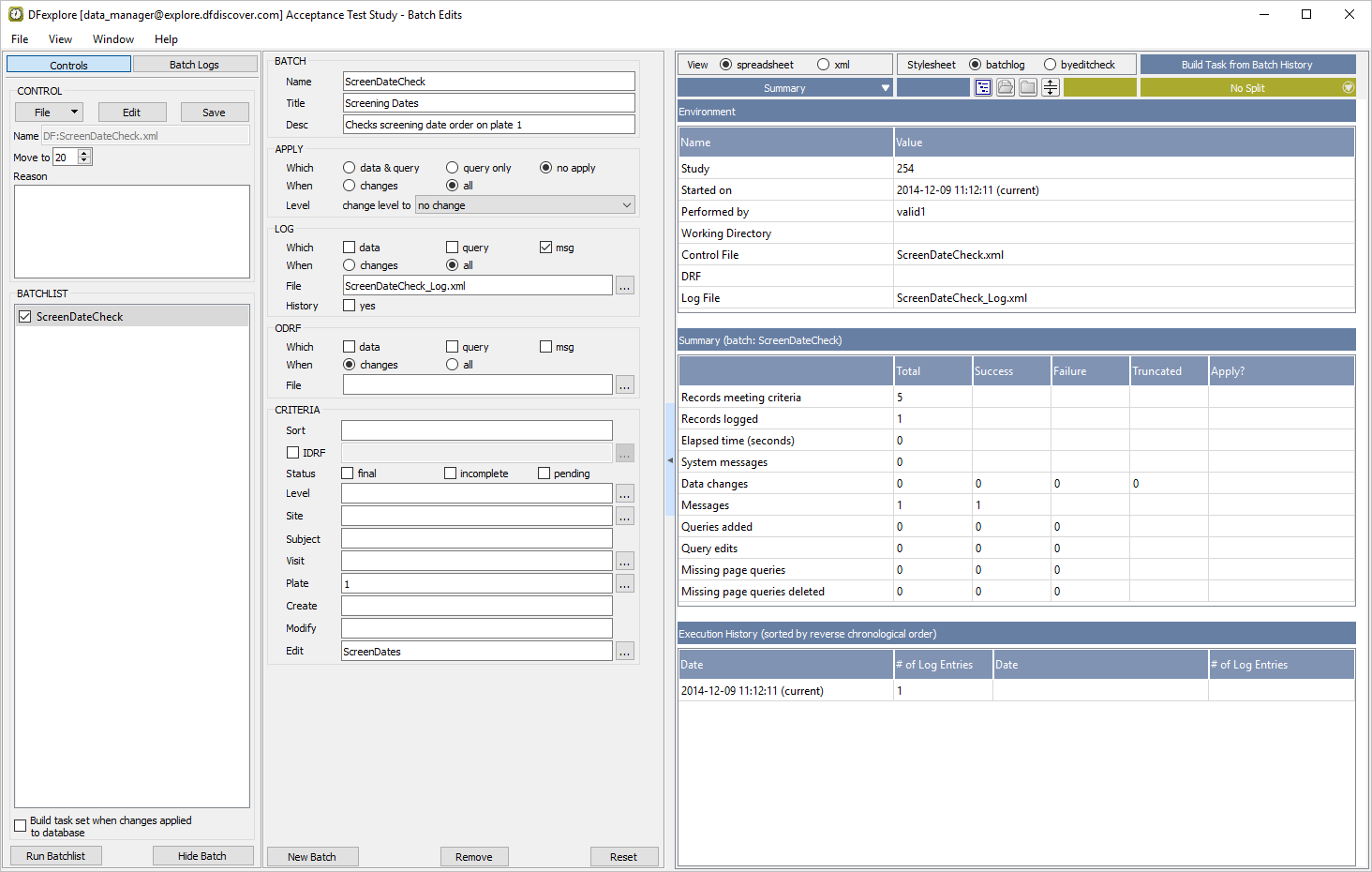Click the closed folder icon in toolbar
The image size is (1372, 872).
coord(1028,87)
